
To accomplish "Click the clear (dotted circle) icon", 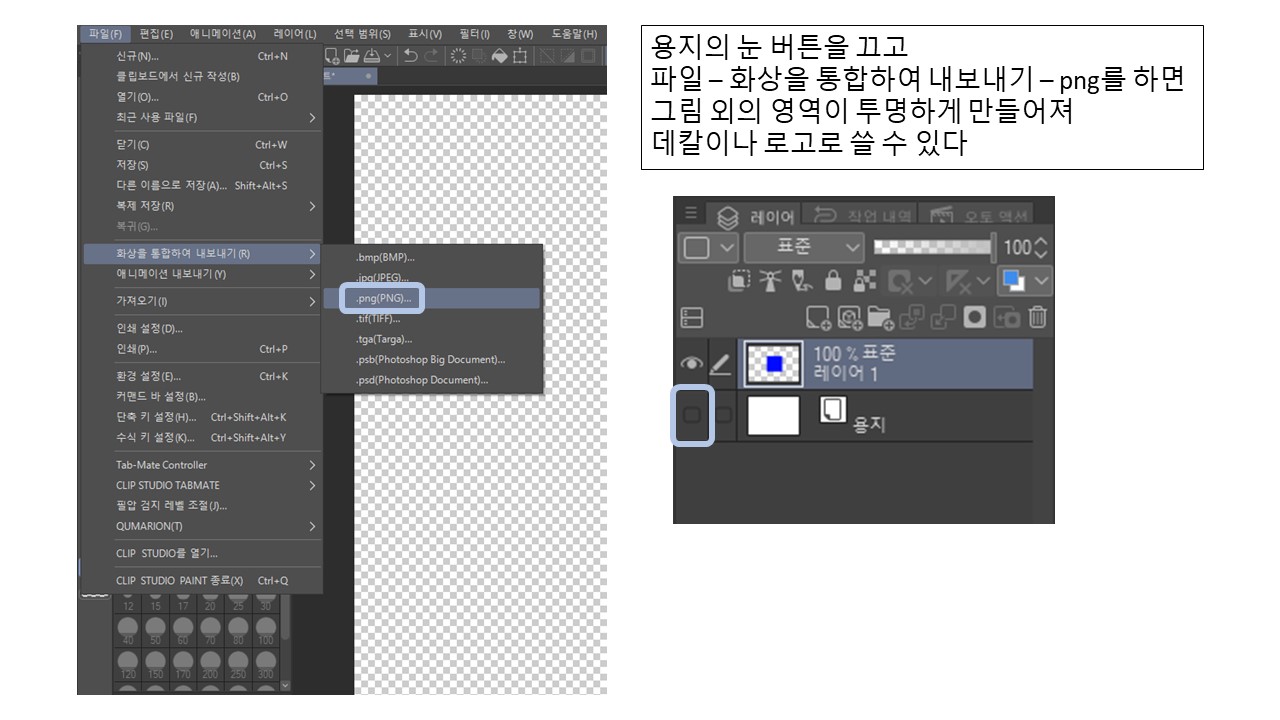I will pos(459,56).
